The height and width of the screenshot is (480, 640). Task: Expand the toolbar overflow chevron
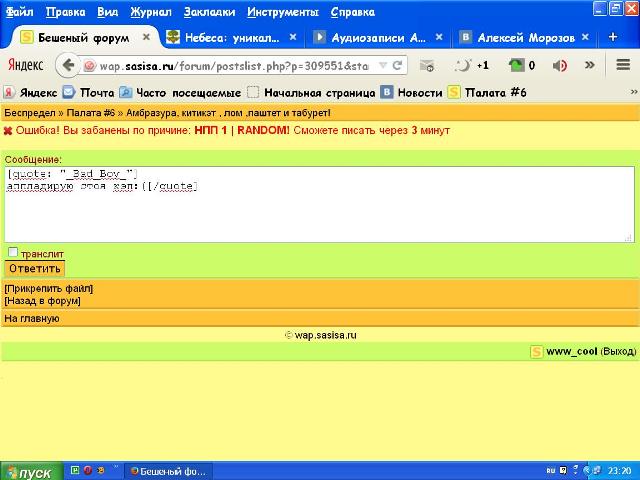590,65
